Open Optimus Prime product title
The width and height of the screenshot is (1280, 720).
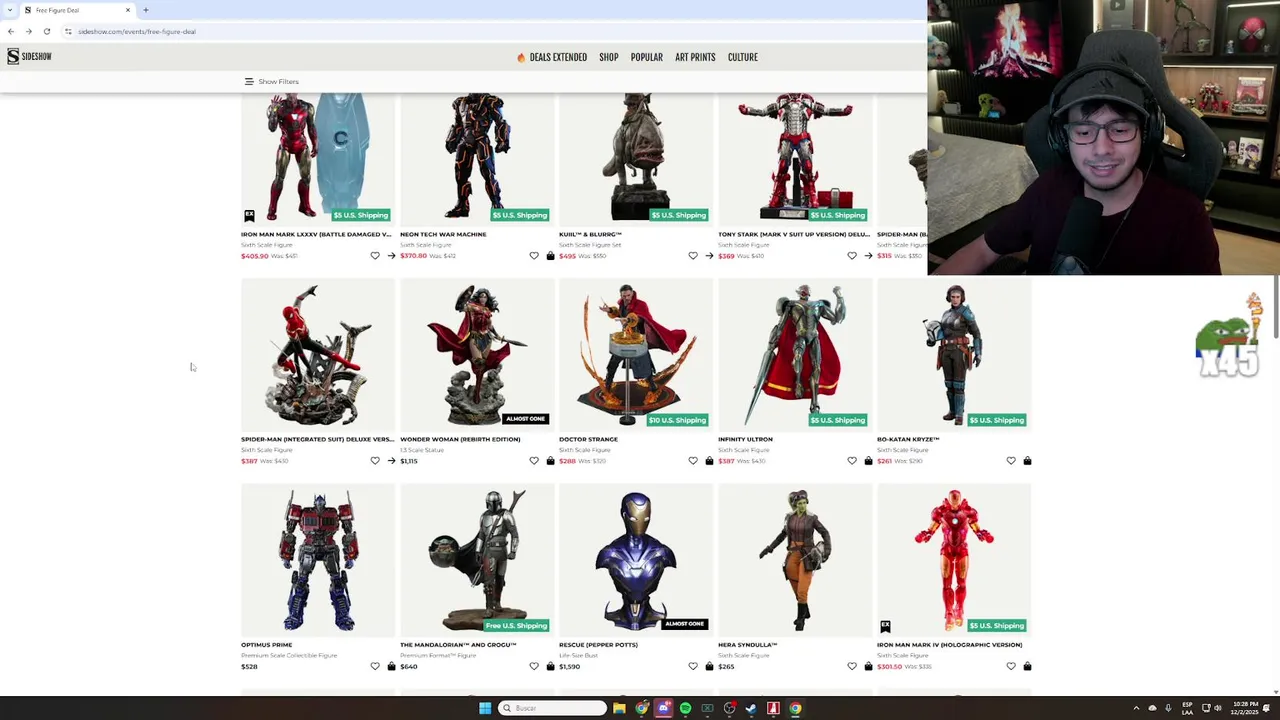click(266, 645)
